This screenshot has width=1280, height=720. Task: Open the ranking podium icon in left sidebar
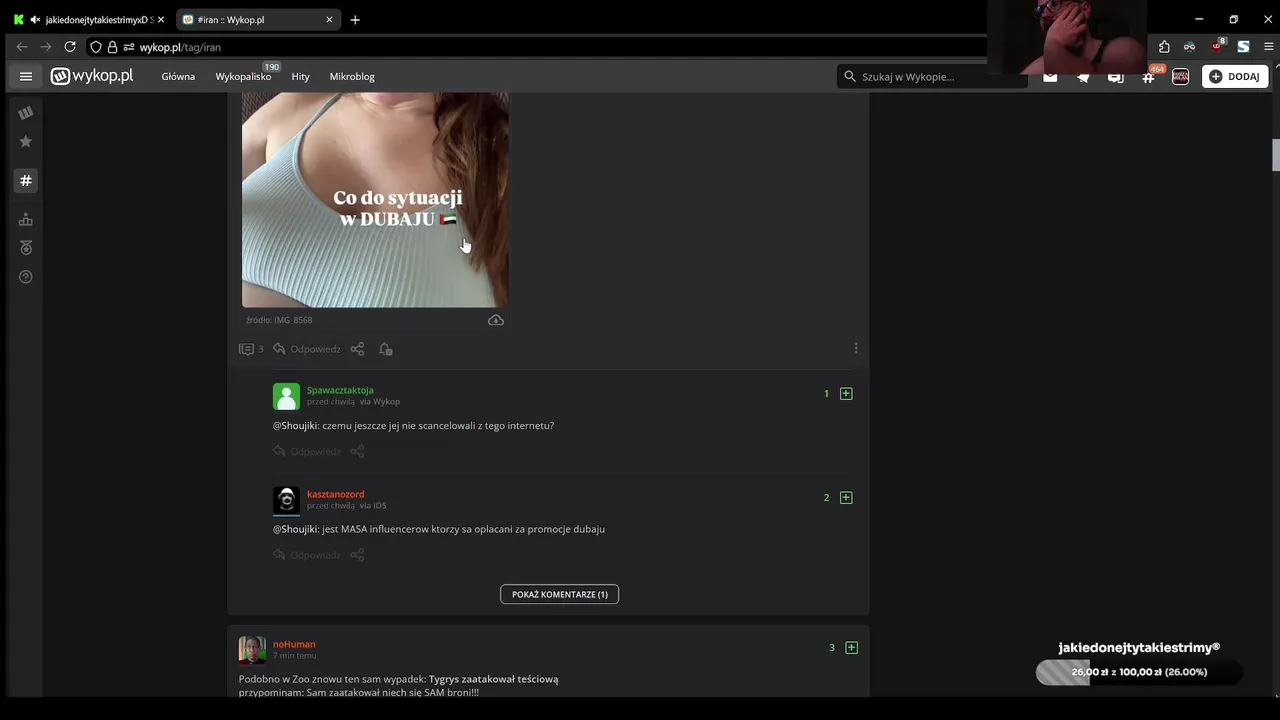(x=26, y=220)
